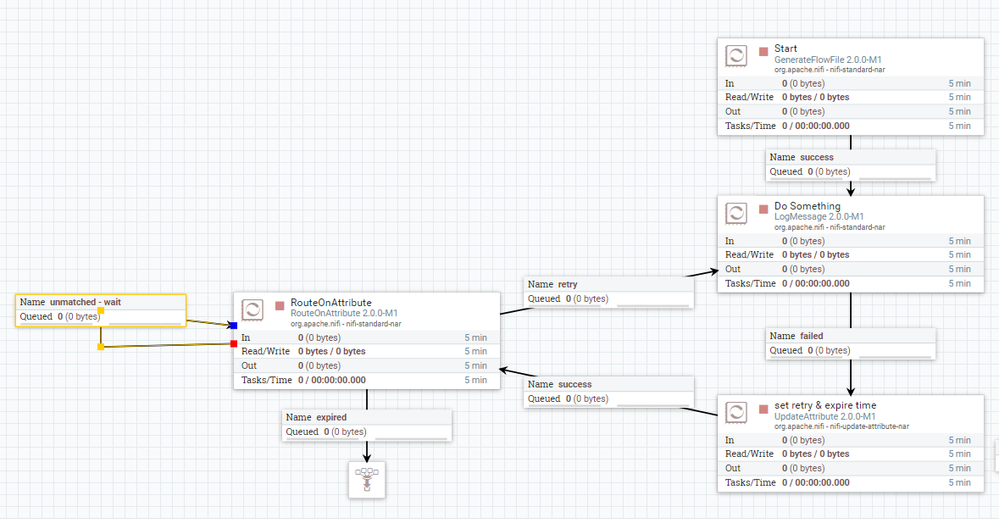Screen dimensions: 999x519
Task: Select the success connection below Start processor
Action: pos(851,165)
